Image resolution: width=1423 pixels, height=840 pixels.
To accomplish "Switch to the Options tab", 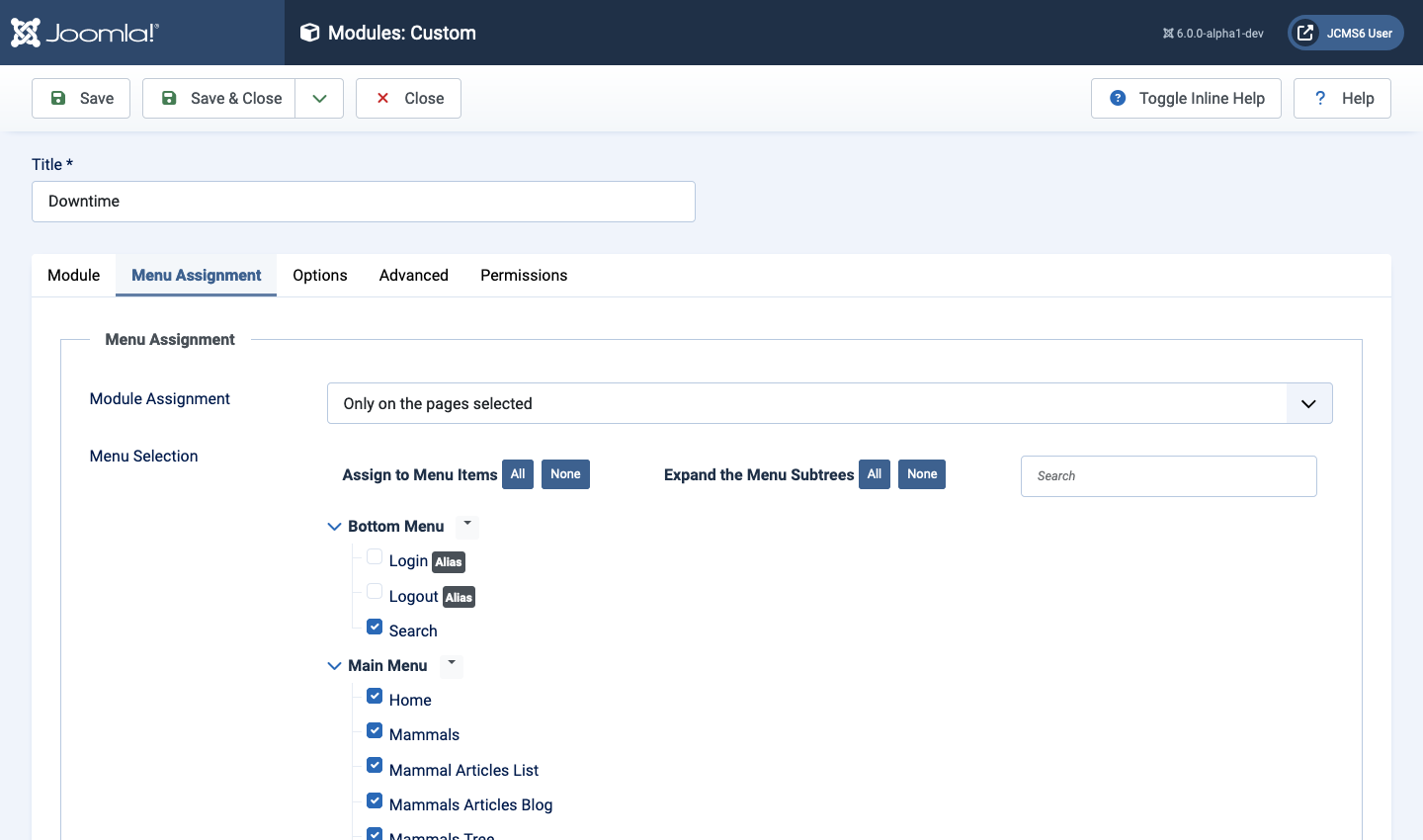I will click(x=319, y=275).
